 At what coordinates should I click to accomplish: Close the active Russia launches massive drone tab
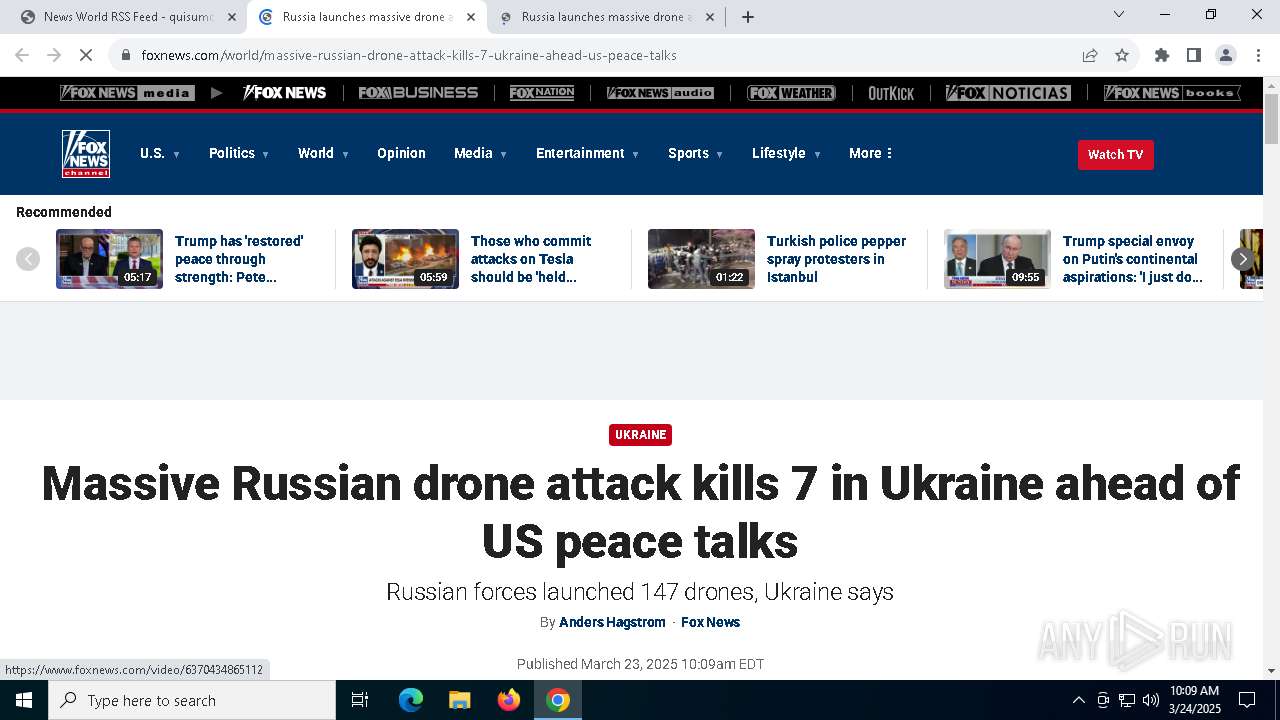pos(471,17)
